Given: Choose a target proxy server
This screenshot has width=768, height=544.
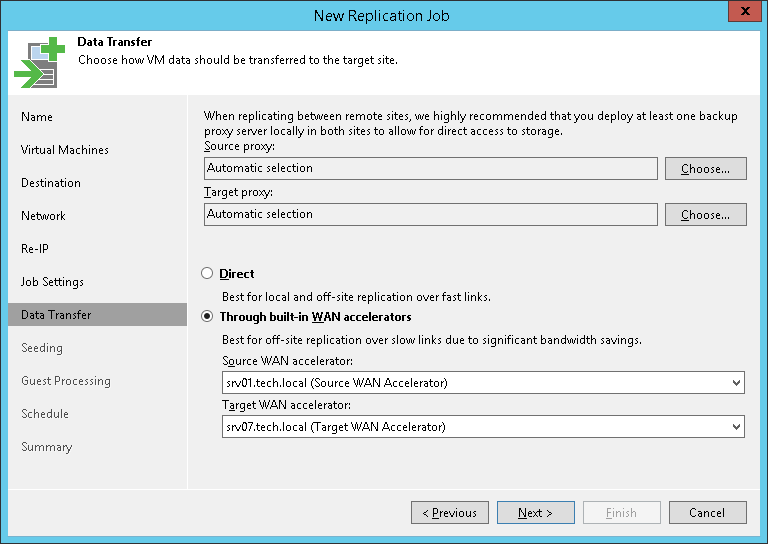Looking at the screenshot, I should 705,215.
